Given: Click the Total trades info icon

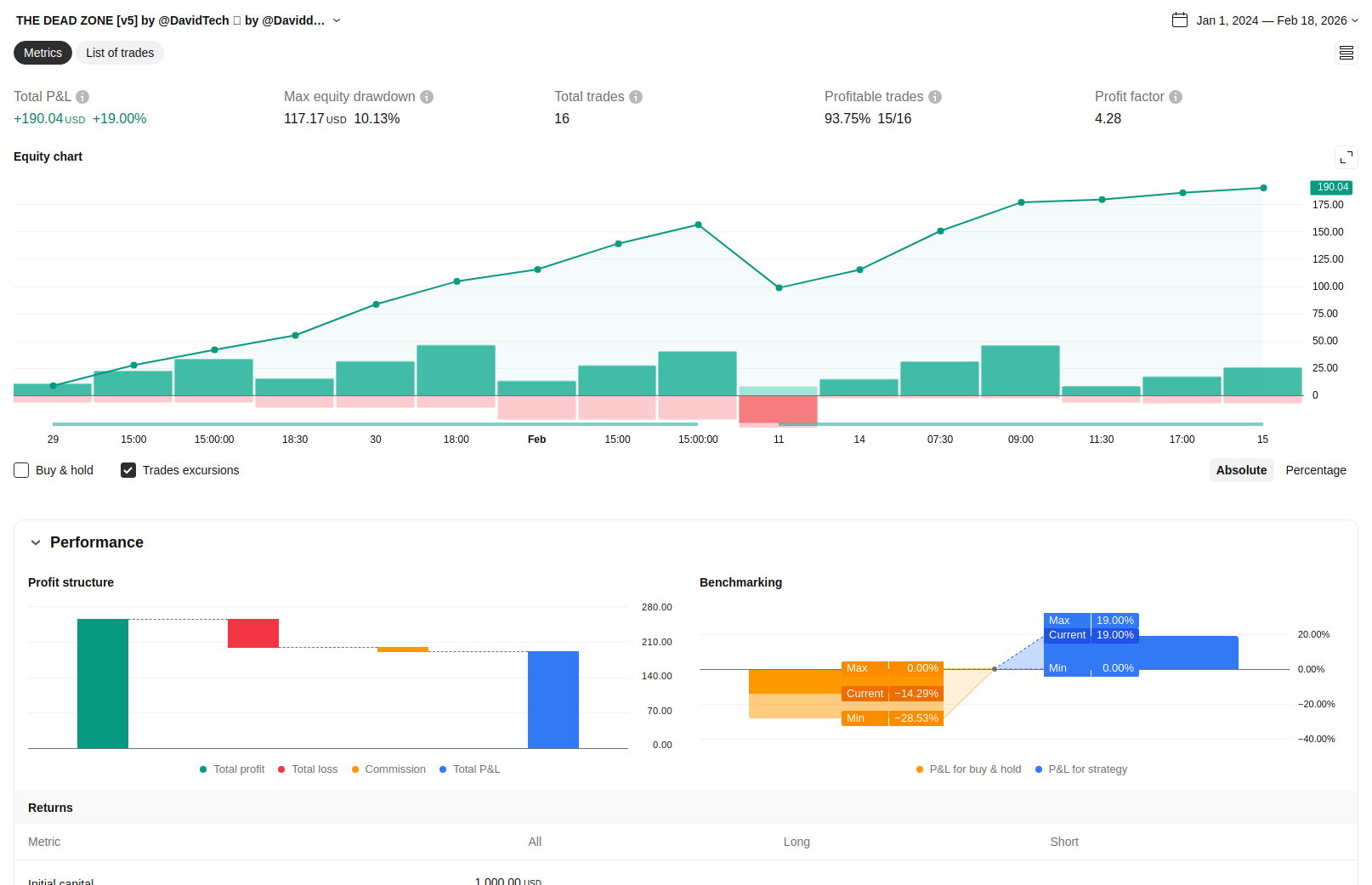Looking at the screenshot, I should pyautogui.click(x=636, y=97).
